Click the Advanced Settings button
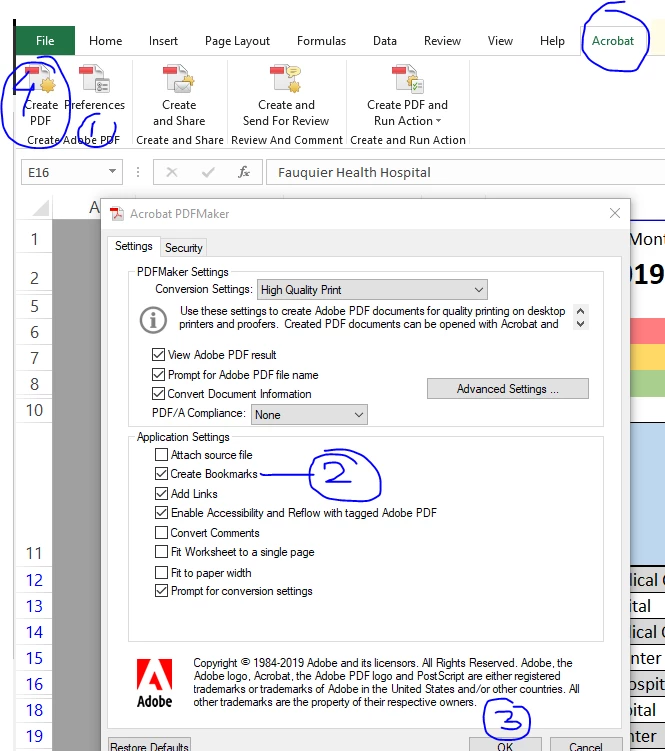This screenshot has width=665, height=751. coord(507,388)
